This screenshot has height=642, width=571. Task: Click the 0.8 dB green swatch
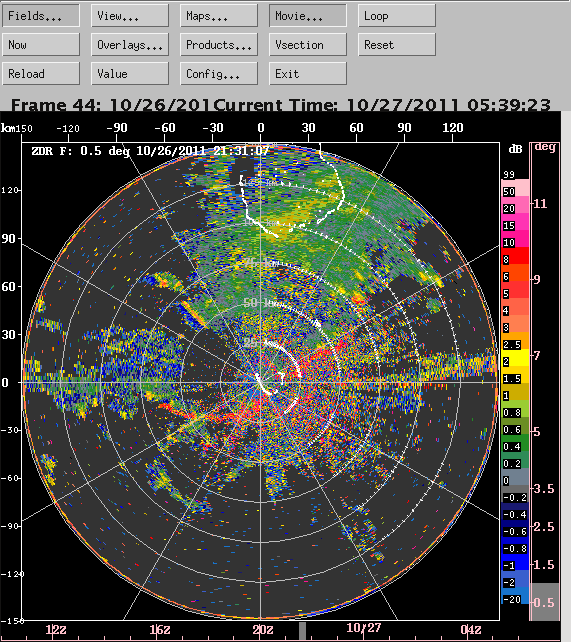[x=515, y=409]
